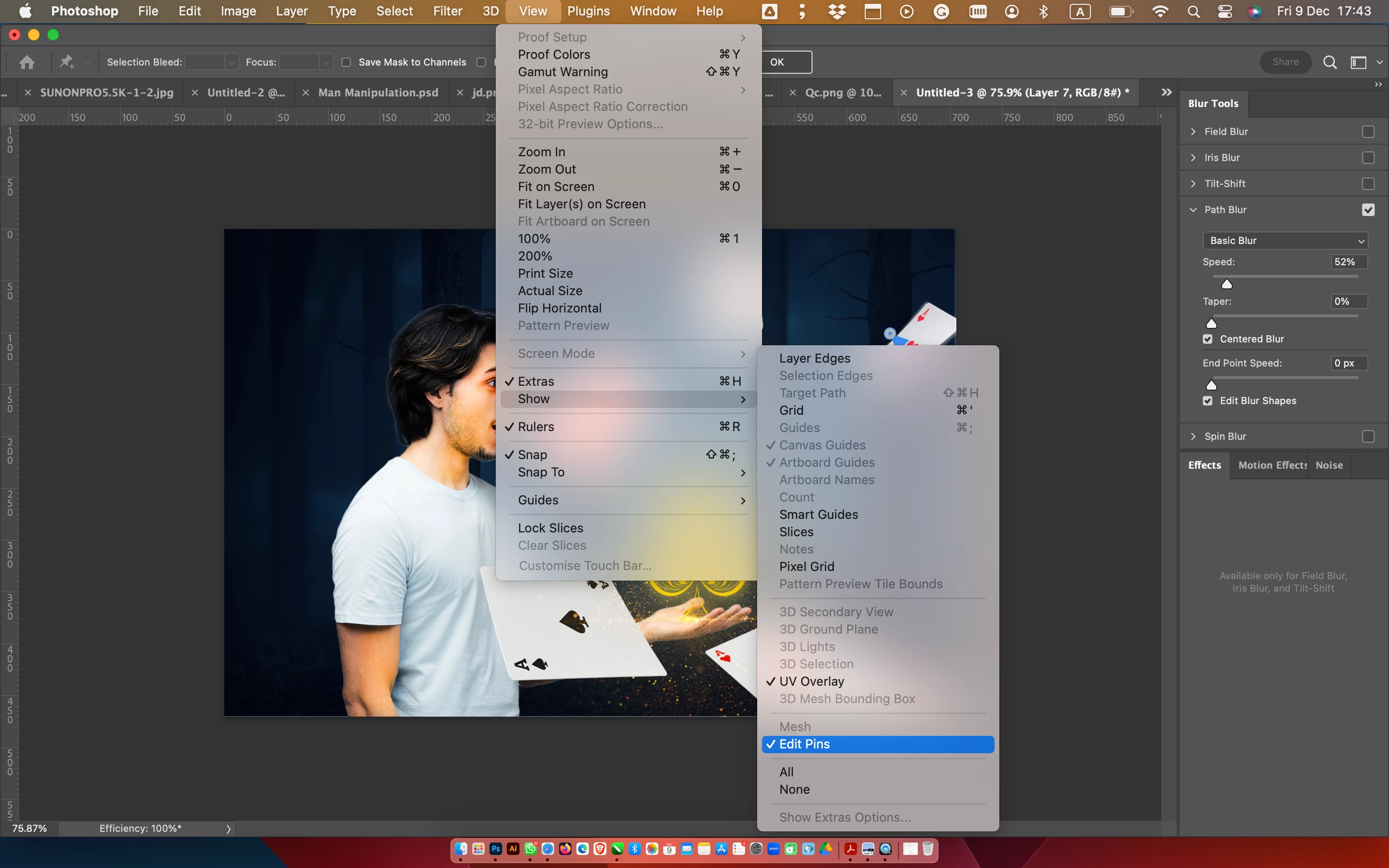Open macOS Spotlight search icon
The image size is (1389, 868).
point(1193,12)
